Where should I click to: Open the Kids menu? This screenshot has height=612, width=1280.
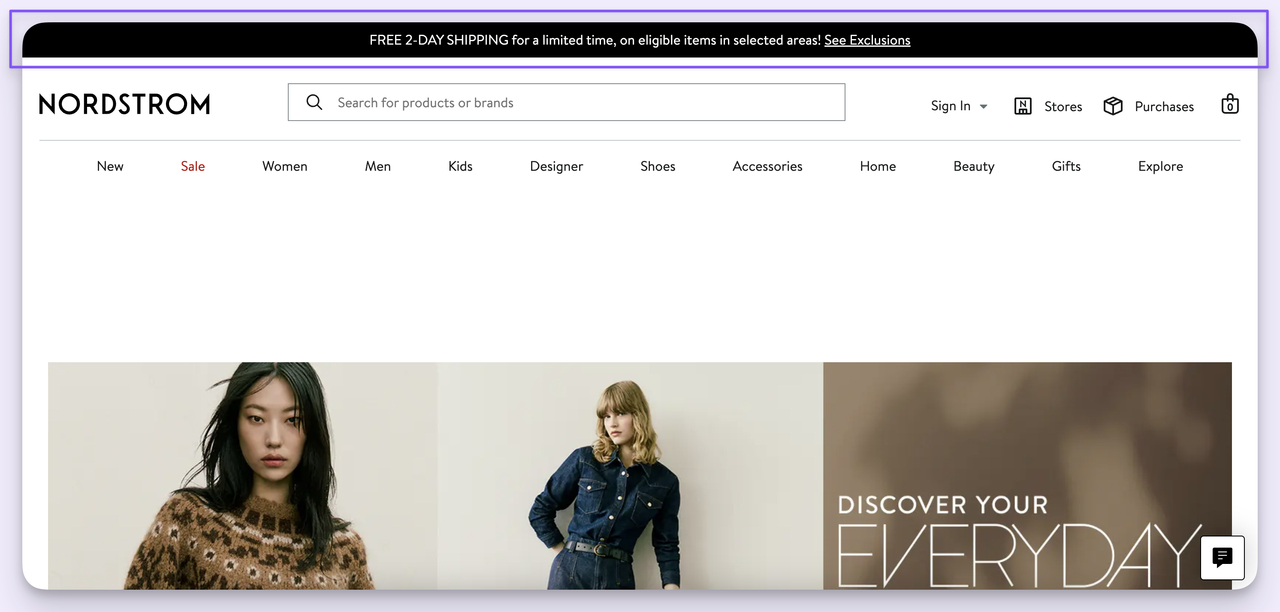(460, 166)
